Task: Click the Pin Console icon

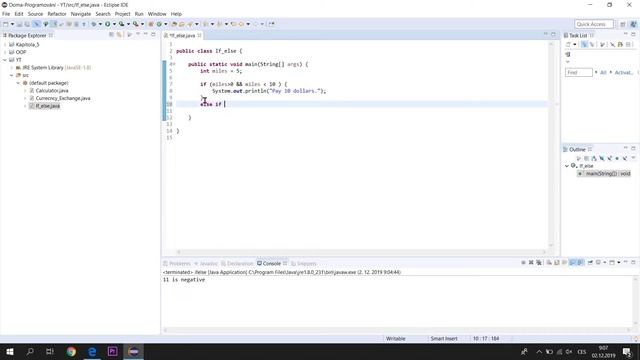Action: (x=590, y=262)
